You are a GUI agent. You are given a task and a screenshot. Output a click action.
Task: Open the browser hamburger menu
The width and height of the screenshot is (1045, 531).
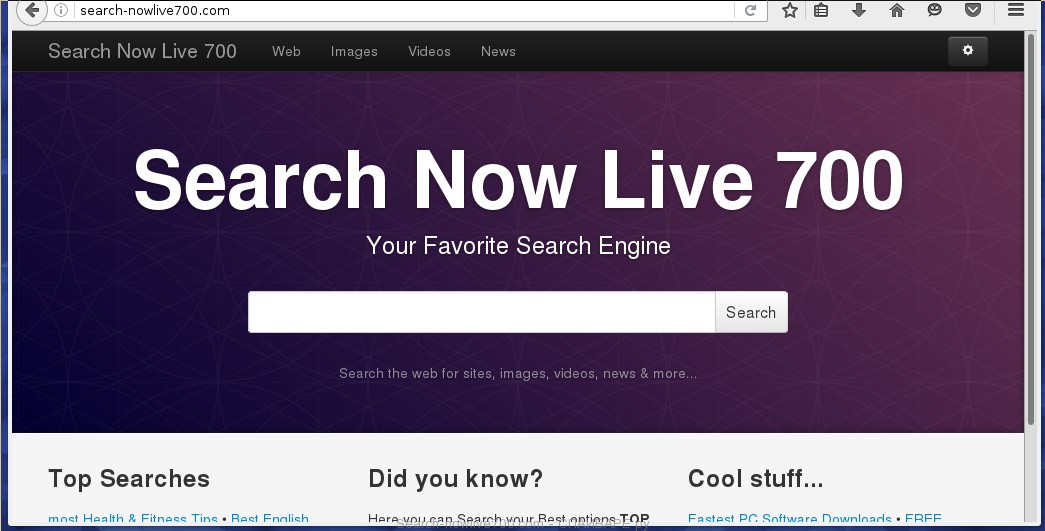point(1016,9)
